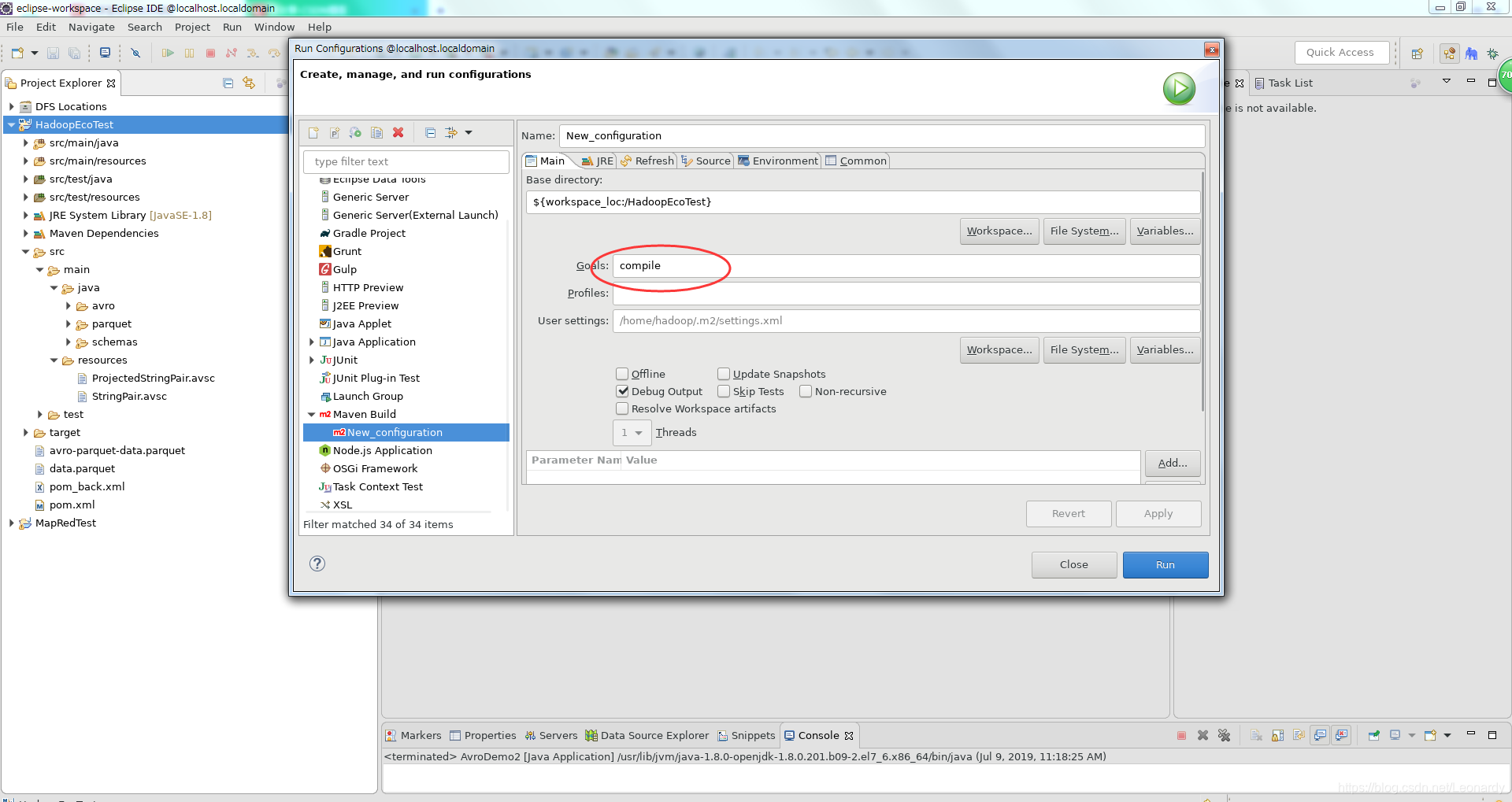Collapse all in Project Explorer
Image resolution: width=1512 pixels, height=802 pixels.
228,83
